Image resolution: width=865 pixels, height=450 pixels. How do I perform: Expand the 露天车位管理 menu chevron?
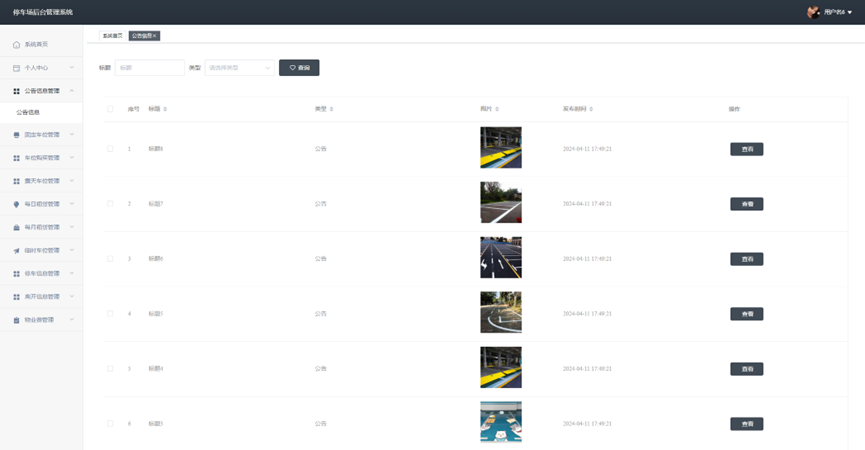[x=72, y=181]
